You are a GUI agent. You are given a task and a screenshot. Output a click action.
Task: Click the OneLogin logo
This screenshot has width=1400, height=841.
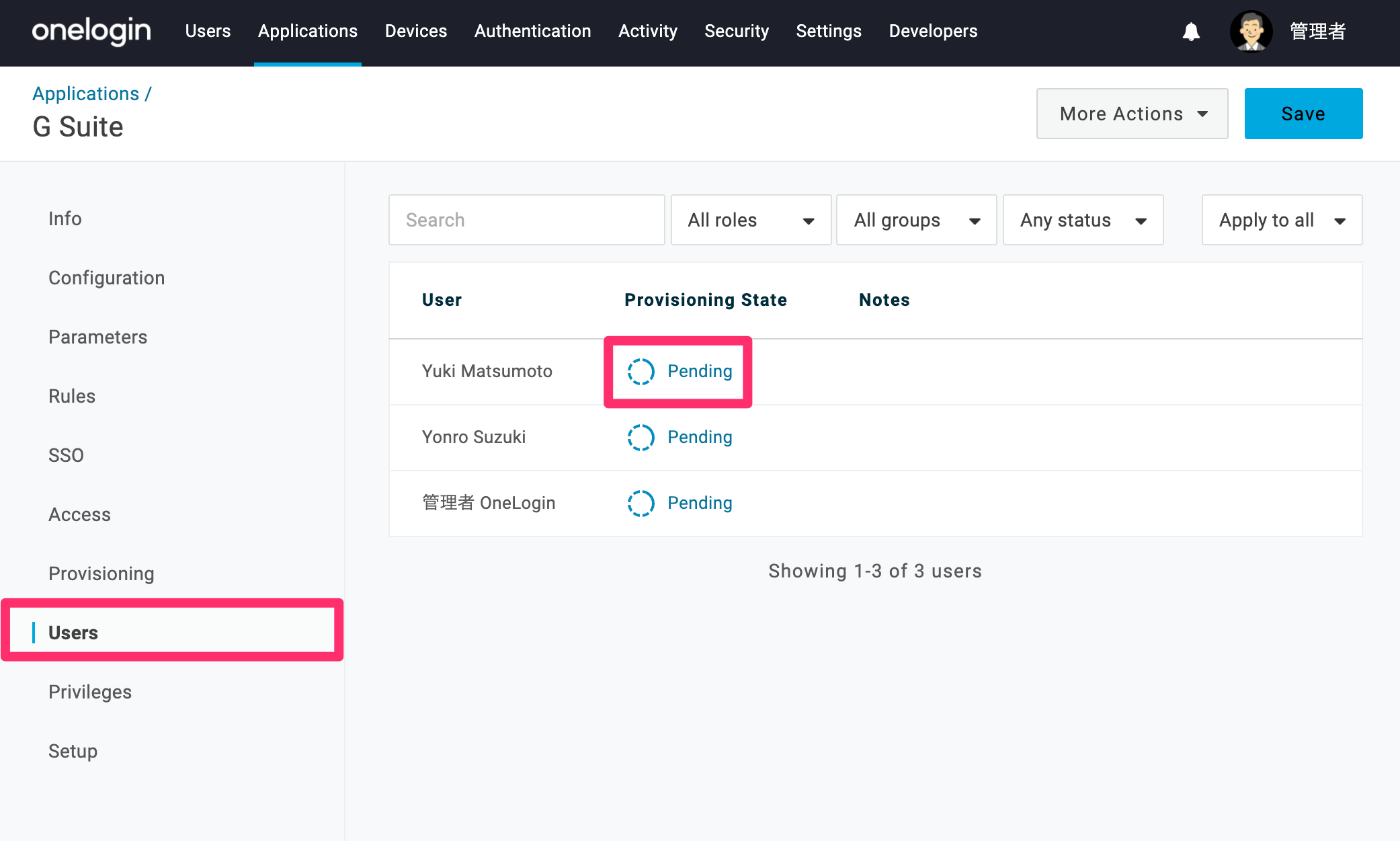pos(91,31)
